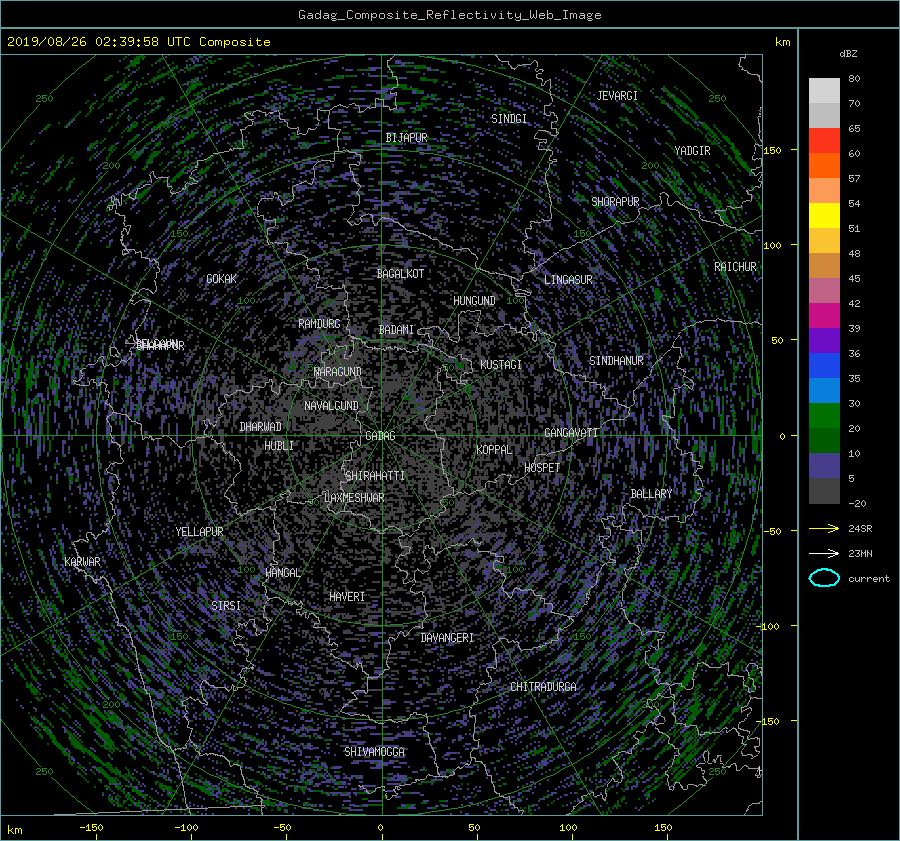Click the GOKAK city label
Viewport: 900px width, 841px height.
point(221,279)
